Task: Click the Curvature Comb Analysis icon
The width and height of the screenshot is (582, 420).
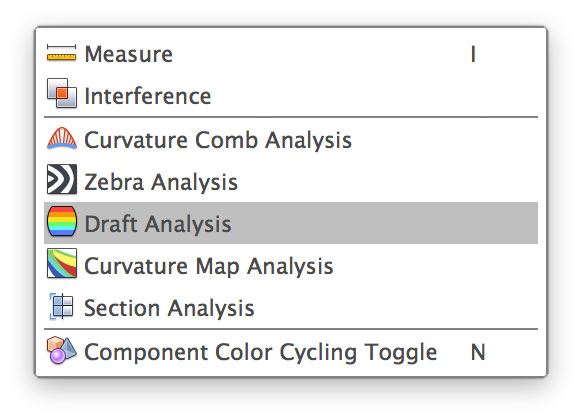Action: pyautogui.click(x=62, y=138)
